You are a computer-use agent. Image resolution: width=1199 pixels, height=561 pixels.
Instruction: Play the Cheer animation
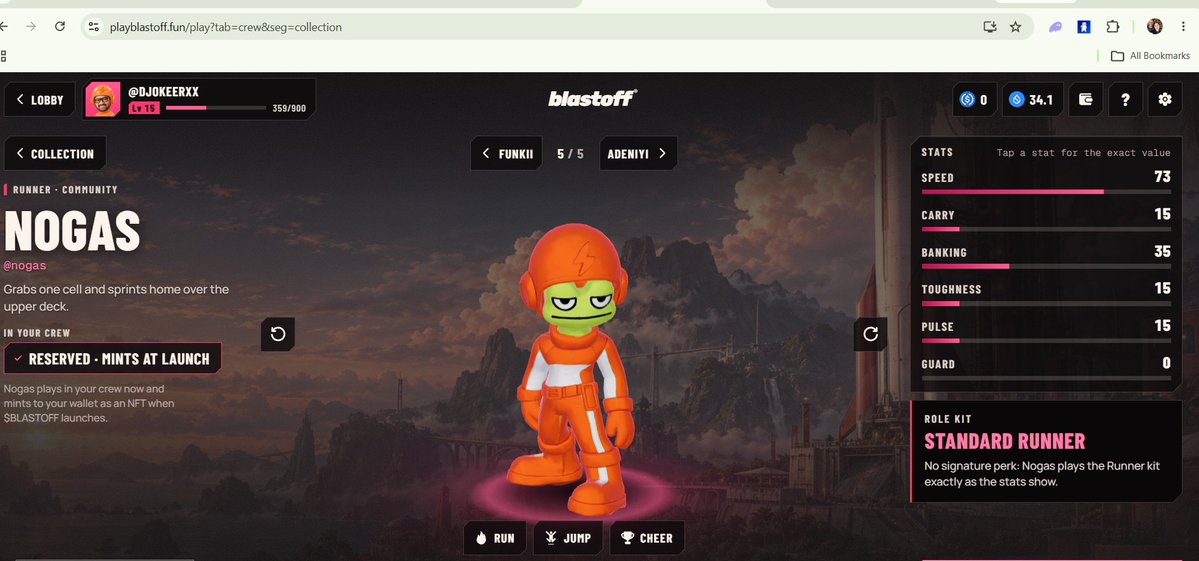point(647,538)
